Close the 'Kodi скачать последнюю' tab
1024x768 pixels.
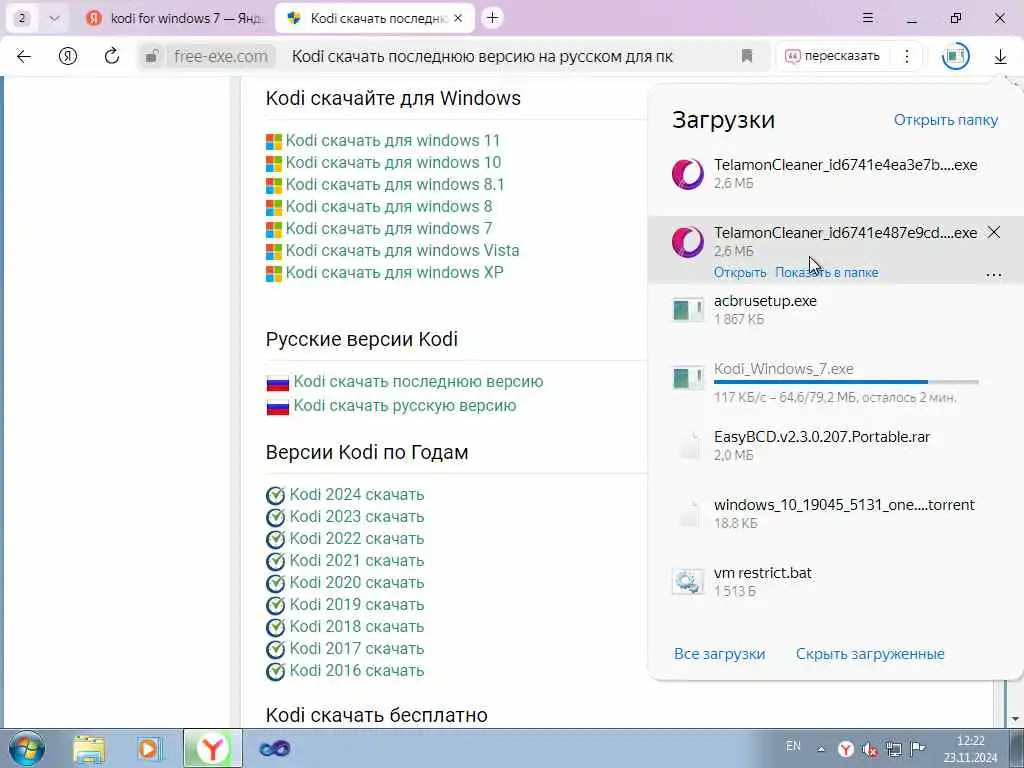click(x=458, y=18)
